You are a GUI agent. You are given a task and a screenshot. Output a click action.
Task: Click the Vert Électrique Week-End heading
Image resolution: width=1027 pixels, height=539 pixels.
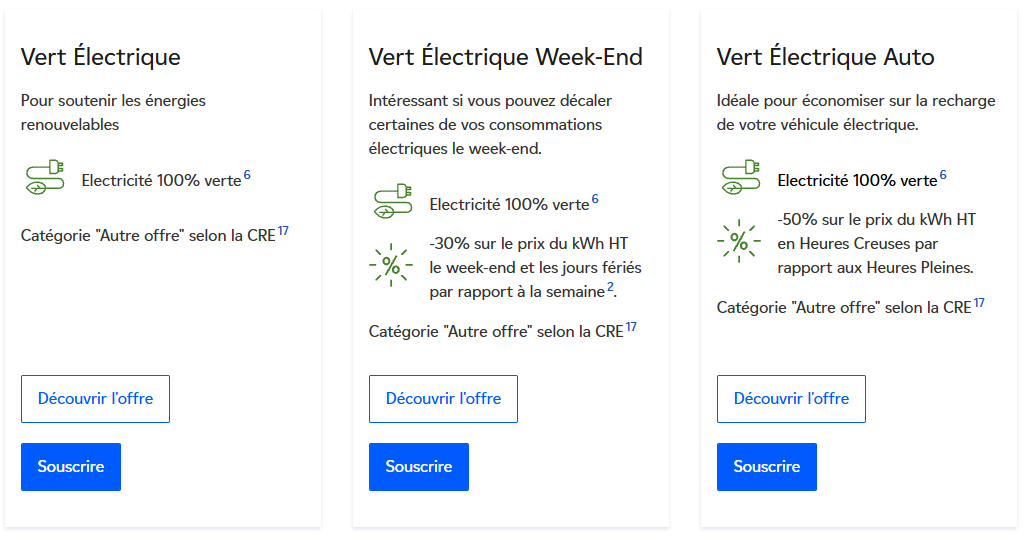[x=505, y=57]
